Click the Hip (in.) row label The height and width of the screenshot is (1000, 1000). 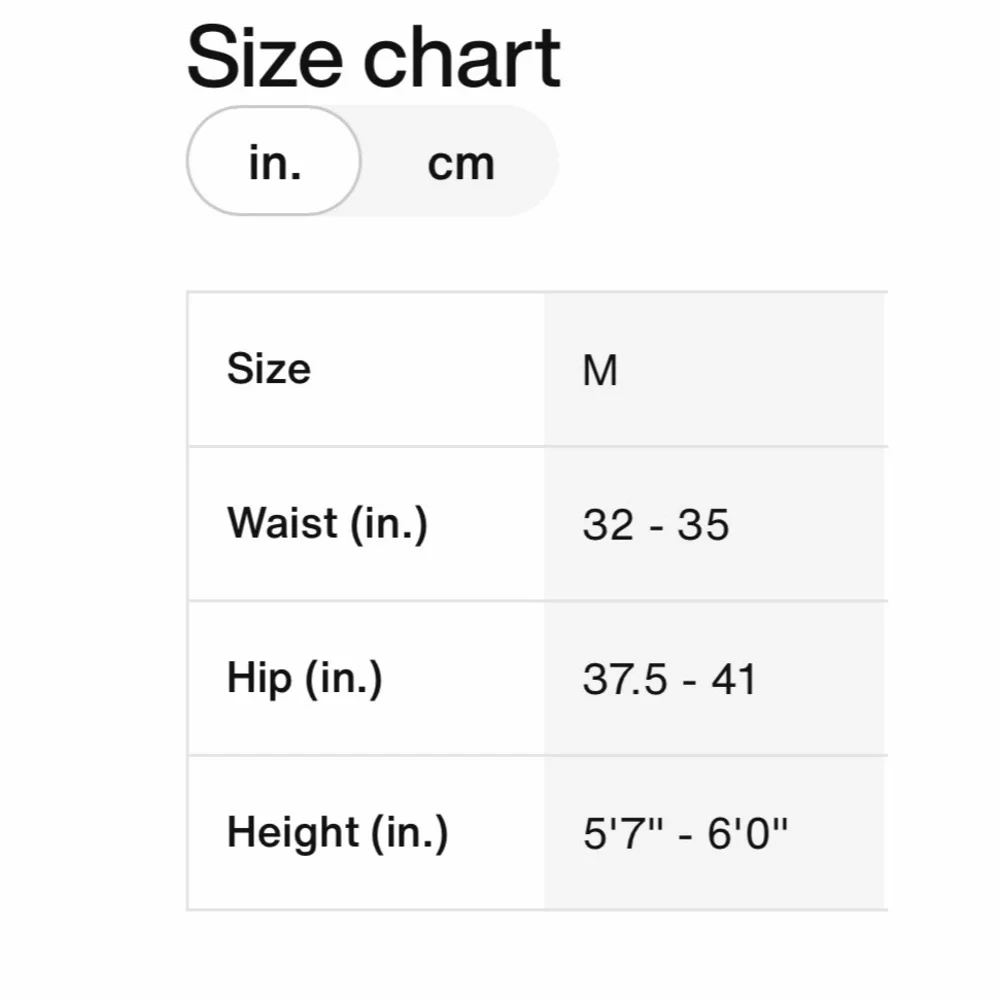point(304,678)
